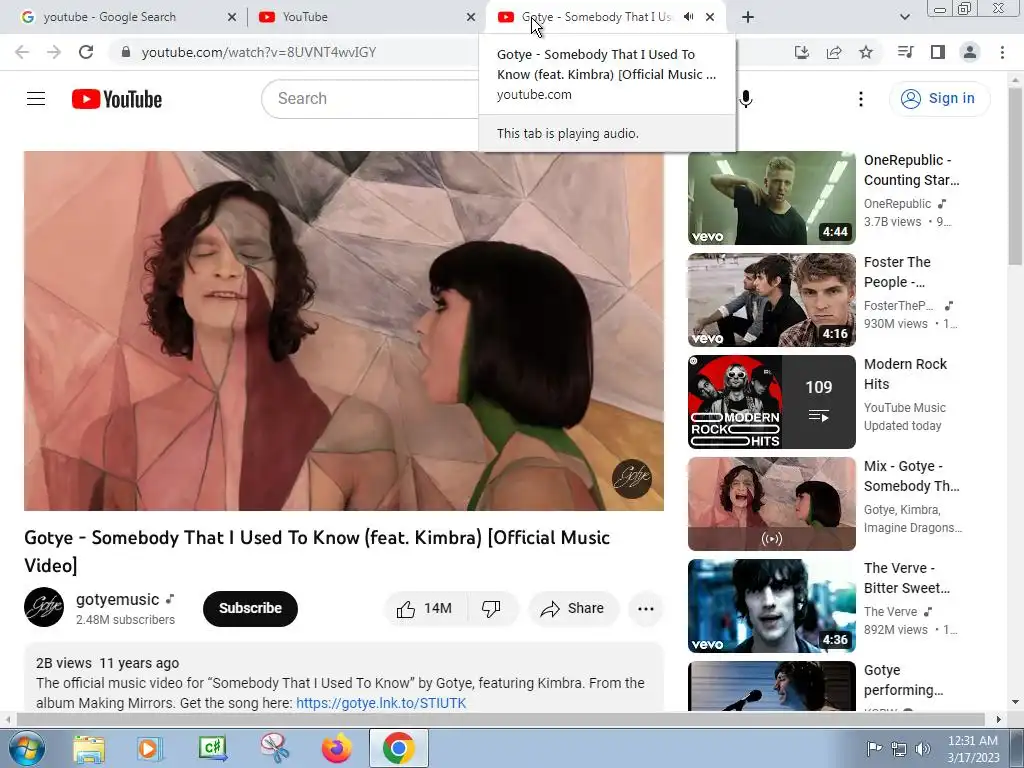
Task: Launch Firefox from the taskbar
Action: click(337, 748)
